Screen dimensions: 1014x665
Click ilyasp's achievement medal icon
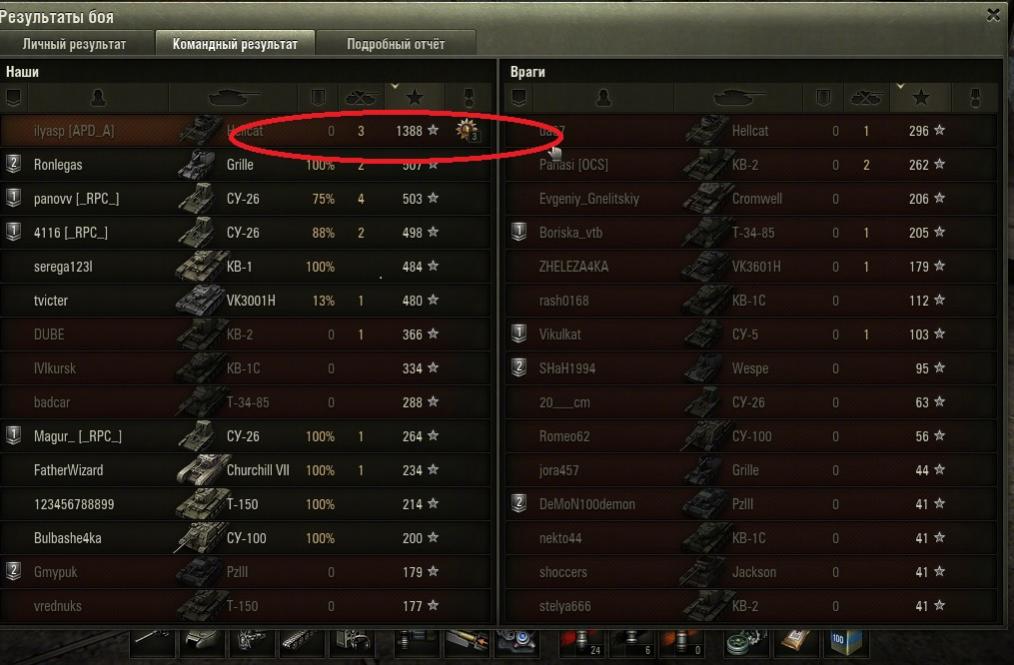467,130
